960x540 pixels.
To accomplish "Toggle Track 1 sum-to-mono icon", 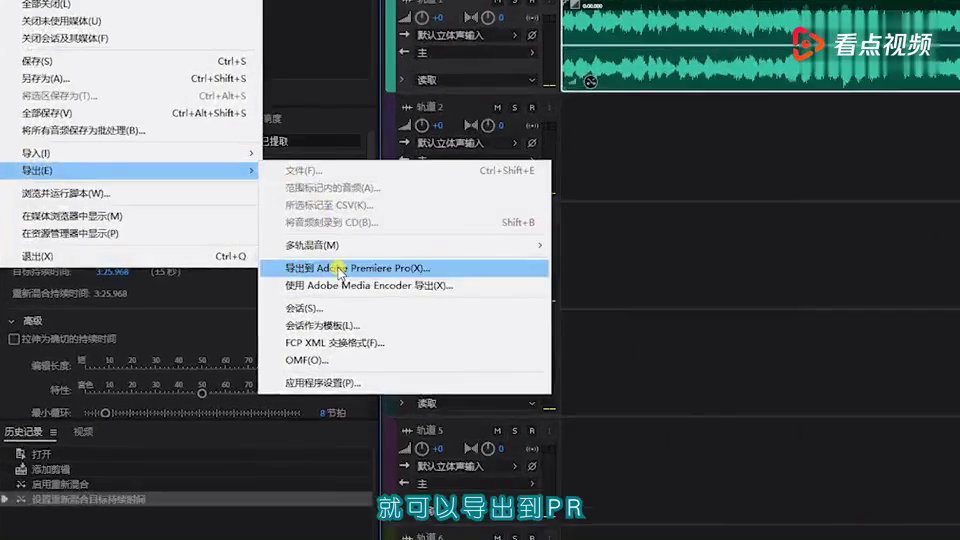I will 532,18.
